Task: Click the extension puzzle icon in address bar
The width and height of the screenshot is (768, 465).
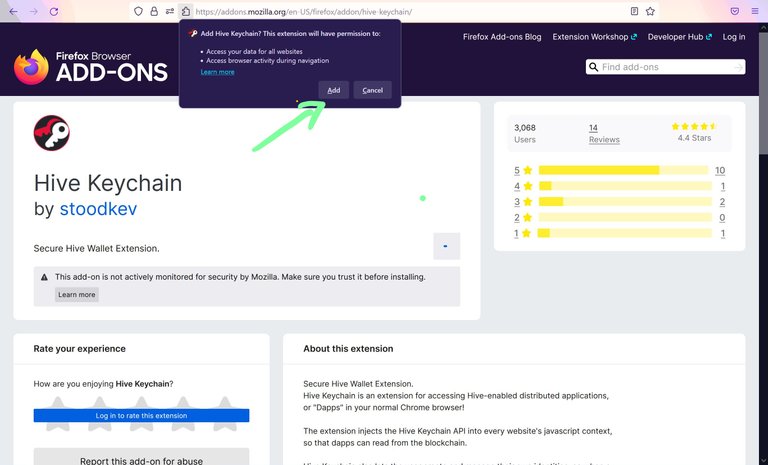Action: click(x=186, y=11)
